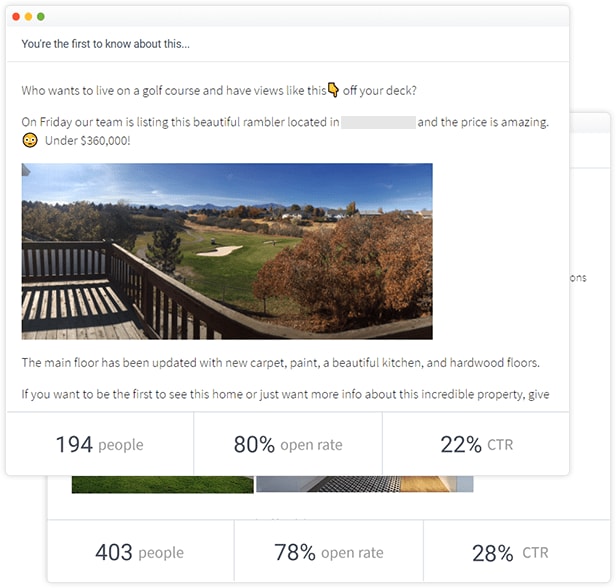Click the pointing-down hand emoji
Screen dimensions: 616x588
[x=333, y=90]
